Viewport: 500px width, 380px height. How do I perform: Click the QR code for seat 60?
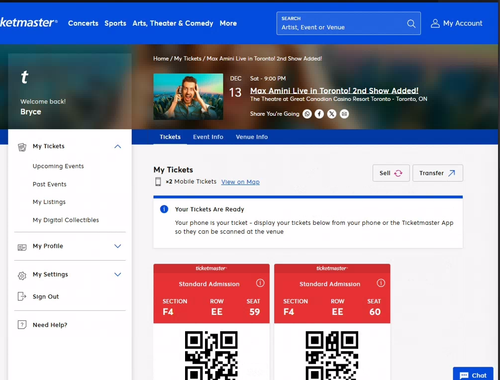(332, 355)
